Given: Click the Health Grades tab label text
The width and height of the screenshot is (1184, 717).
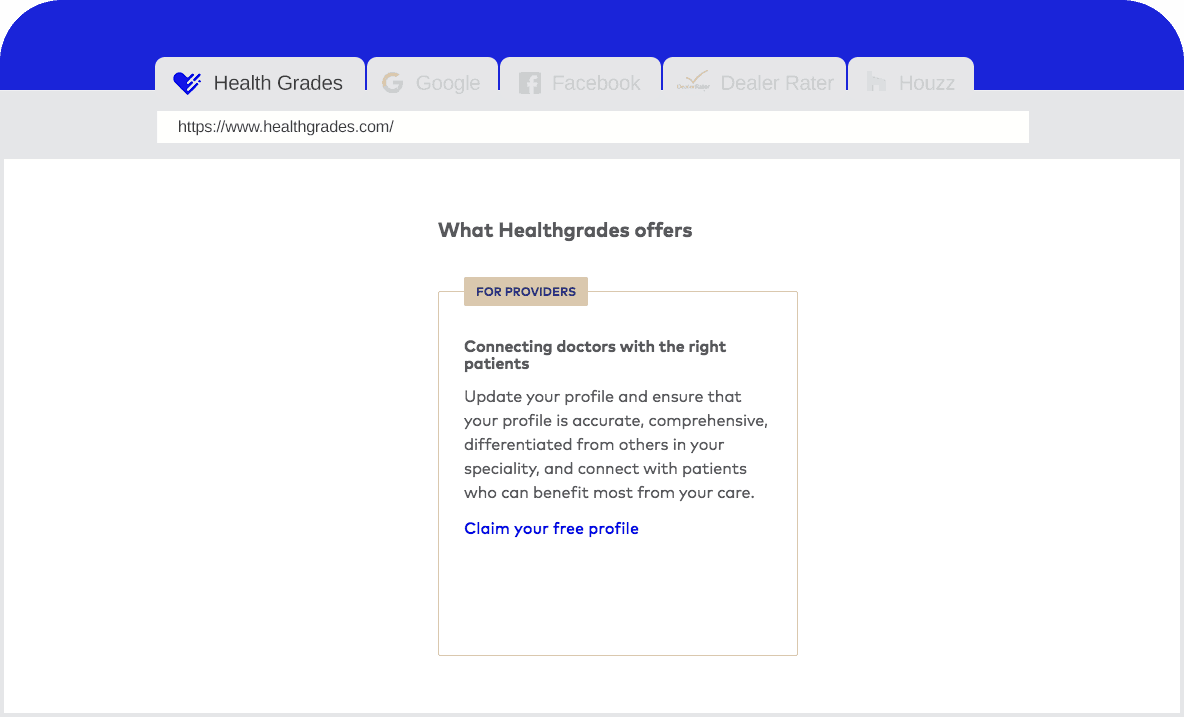Looking at the screenshot, I should click(x=278, y=83).
